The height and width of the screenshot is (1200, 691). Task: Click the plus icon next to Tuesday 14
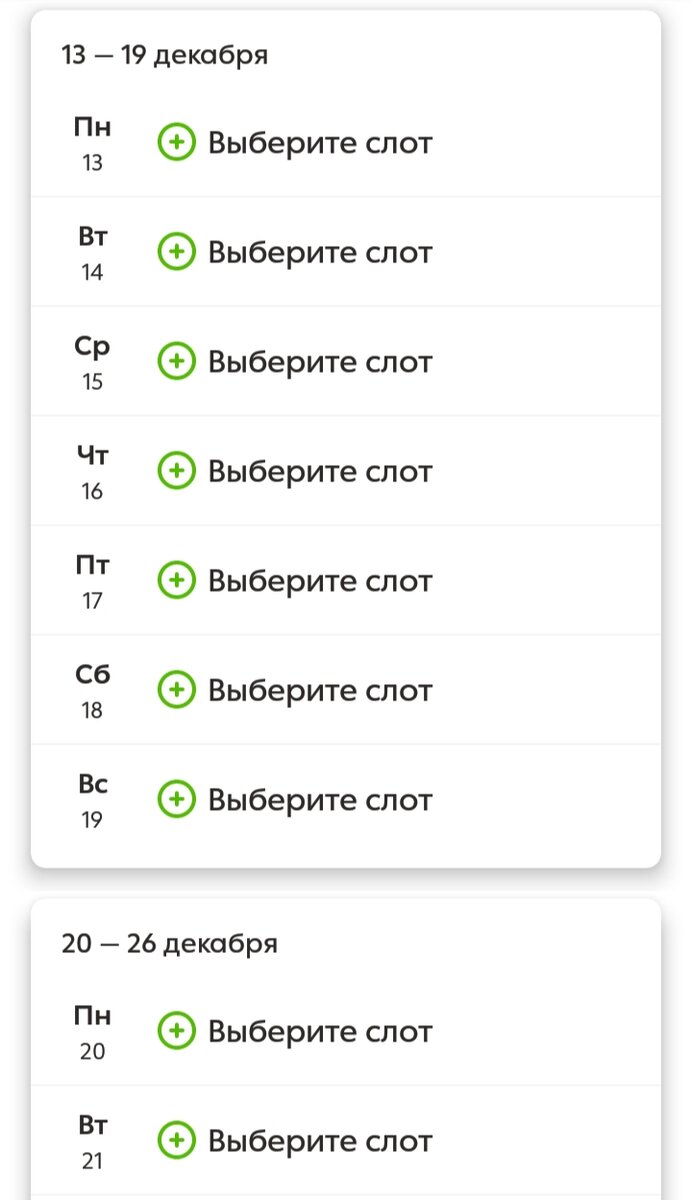pos(178,252)
